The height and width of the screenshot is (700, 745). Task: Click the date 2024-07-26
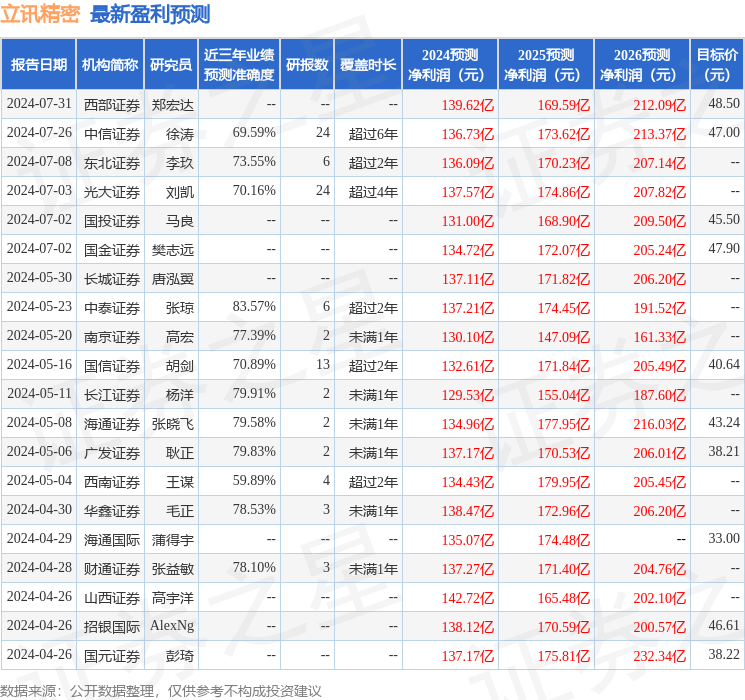tap(39, 133)
